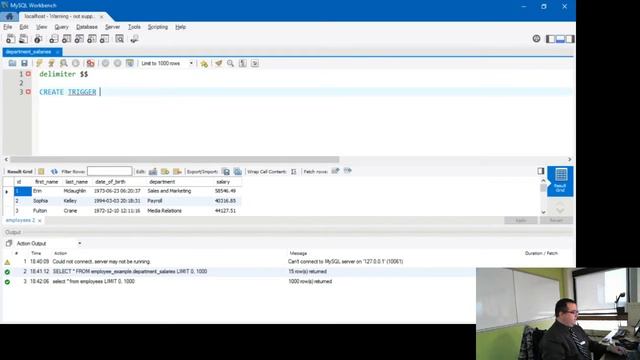Select the 'Media Relations' department cell
The height and width of the screenshot is (360, 640).
(164, 211)
